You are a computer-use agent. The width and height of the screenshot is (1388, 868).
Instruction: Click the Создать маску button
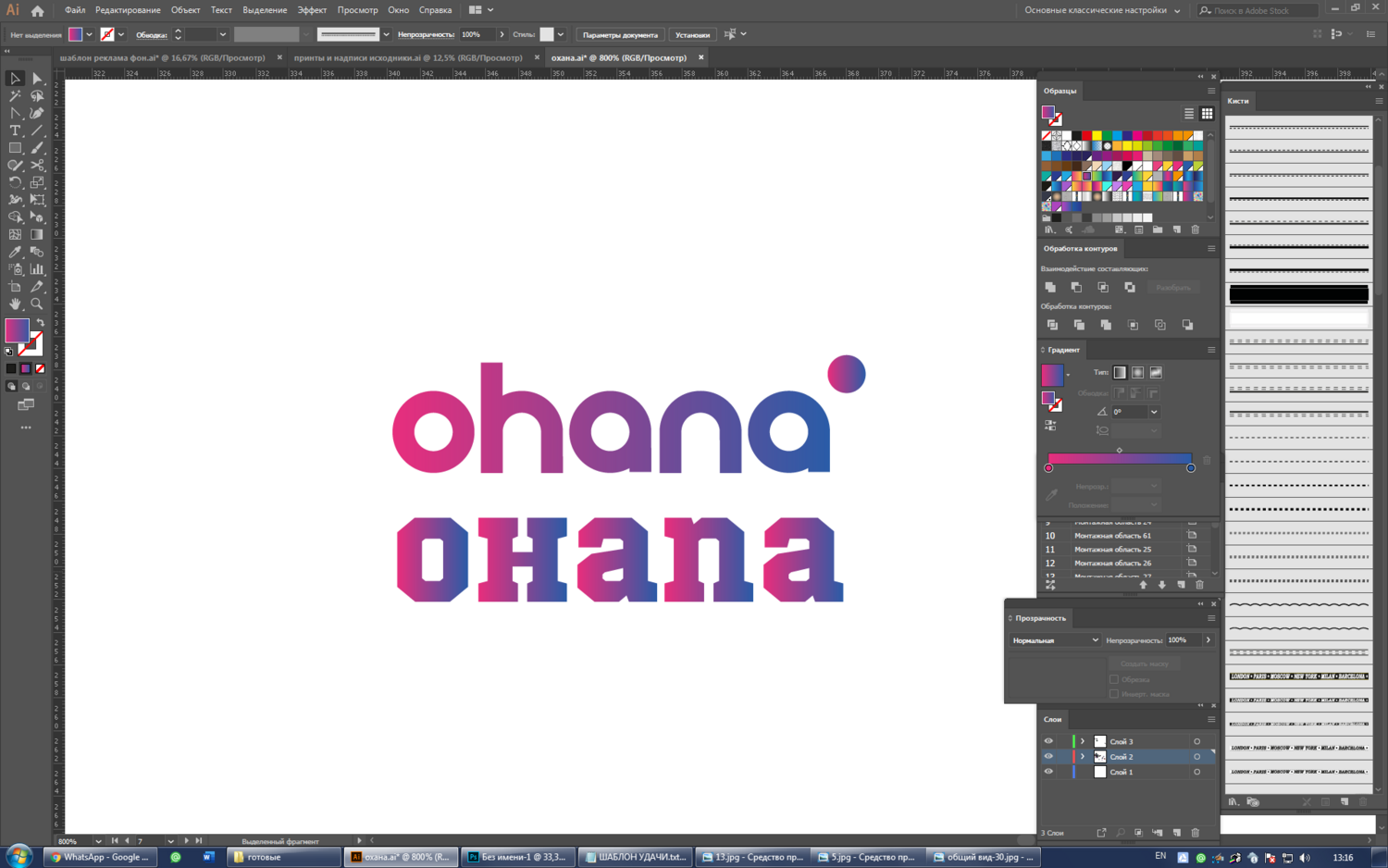tap(1145, 663)
